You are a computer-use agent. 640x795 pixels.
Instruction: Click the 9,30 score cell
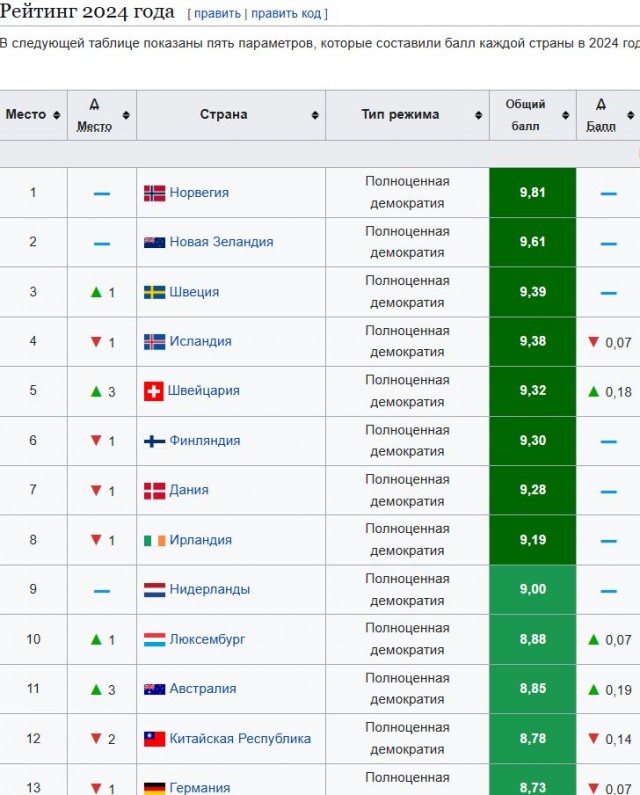point(532,441)
